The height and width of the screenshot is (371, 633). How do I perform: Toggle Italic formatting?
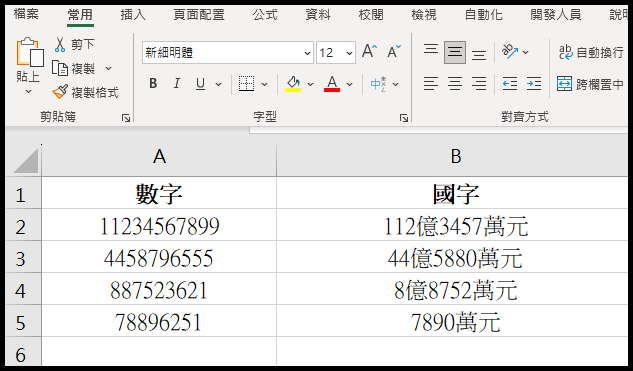pyautogui.click(x=176, y=84)
